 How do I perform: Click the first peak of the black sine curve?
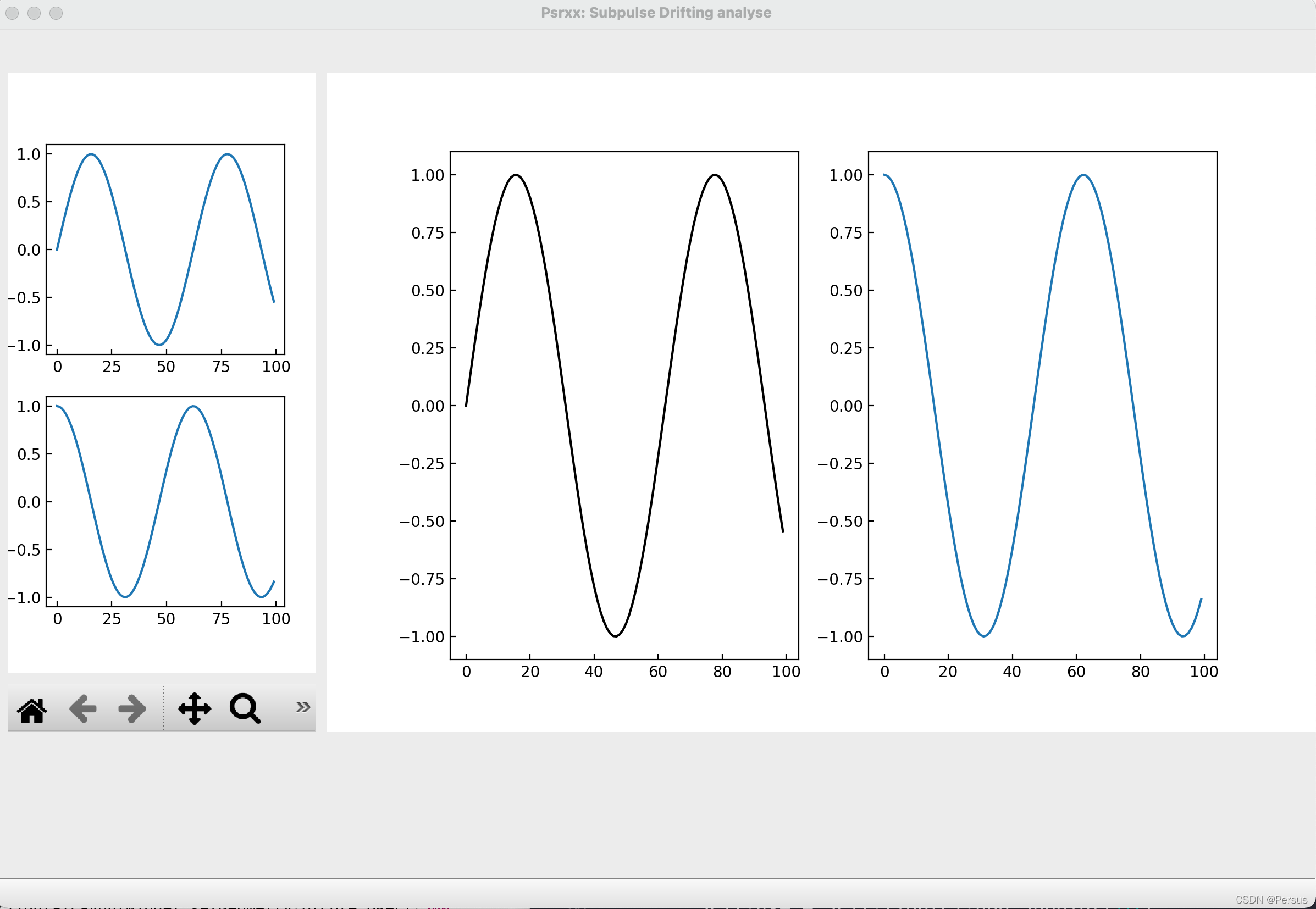click(516, 175)
